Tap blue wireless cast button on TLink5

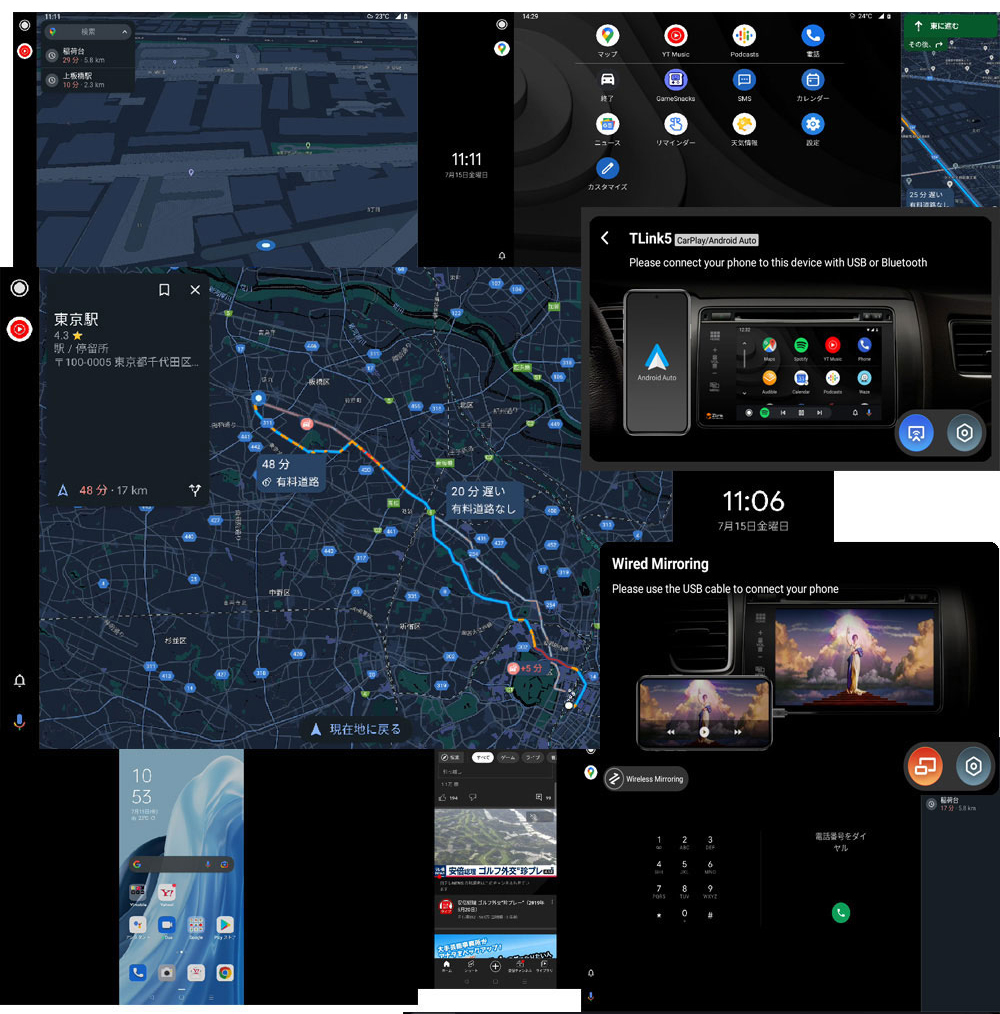click(x=916, y=433)
